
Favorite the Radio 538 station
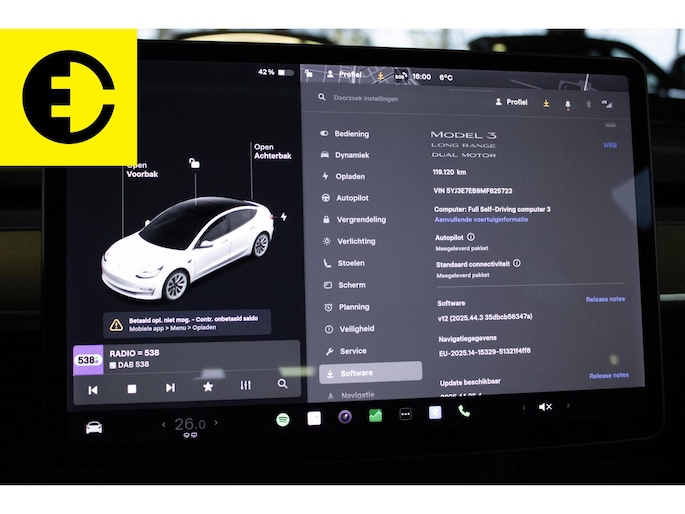click(208, 387)
